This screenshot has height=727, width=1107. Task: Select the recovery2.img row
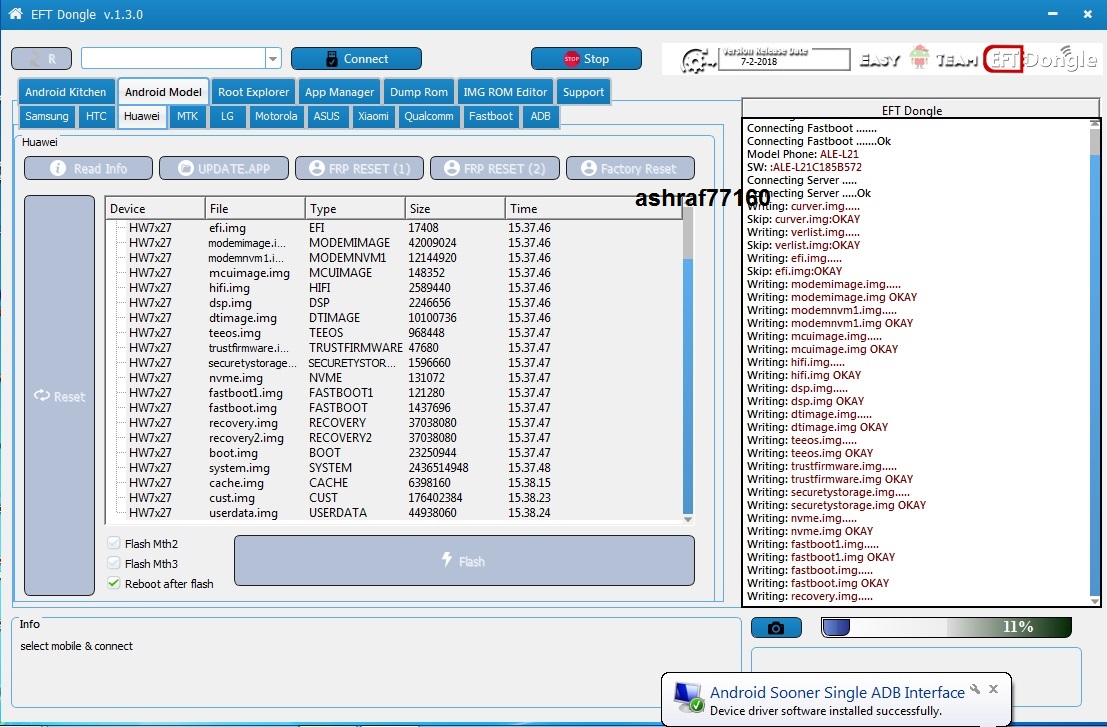tap(395, 438)
